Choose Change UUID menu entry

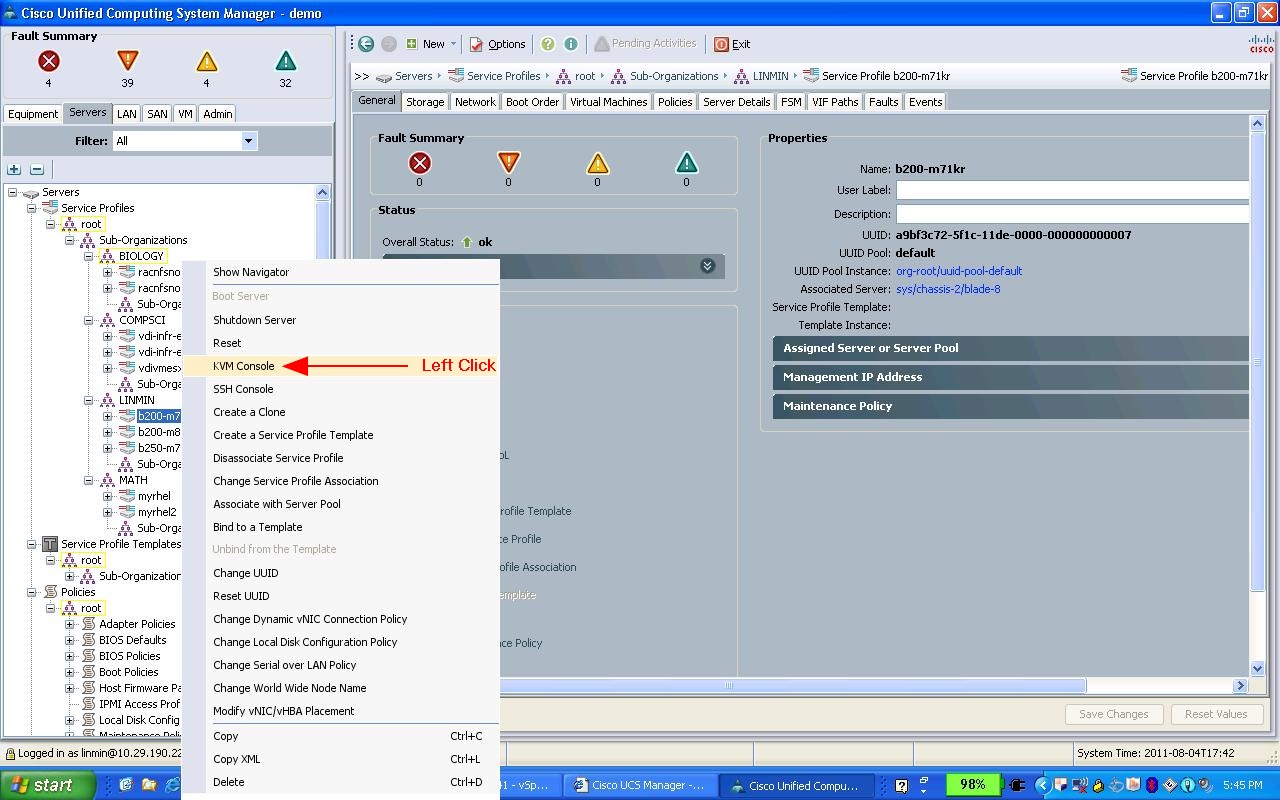pos(245,573)
